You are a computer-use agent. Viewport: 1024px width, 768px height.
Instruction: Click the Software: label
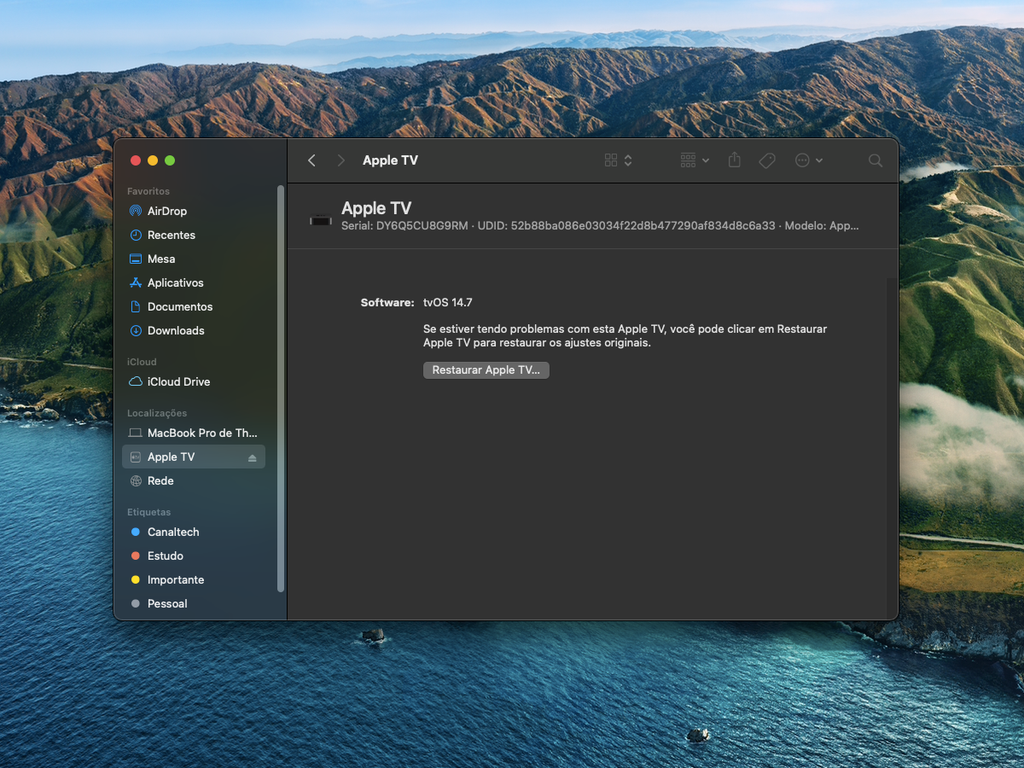[x=387, y=303]
